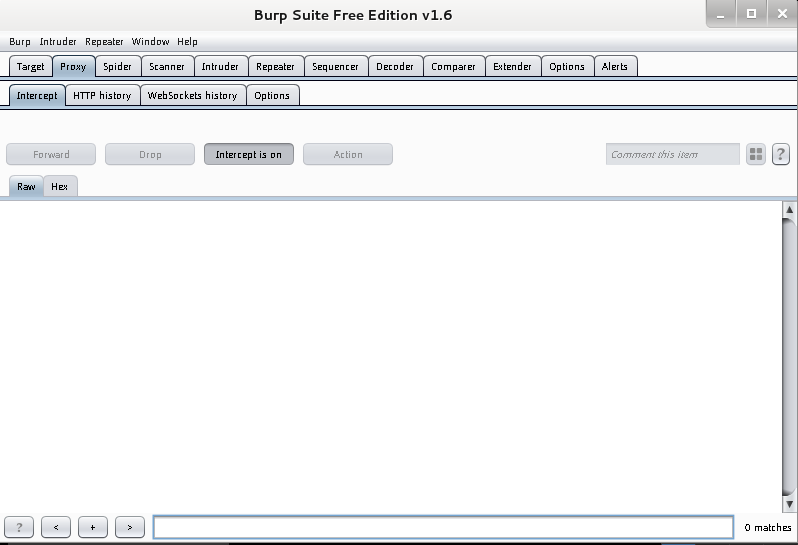Open the Action dropdown button

tap(348, 154)
